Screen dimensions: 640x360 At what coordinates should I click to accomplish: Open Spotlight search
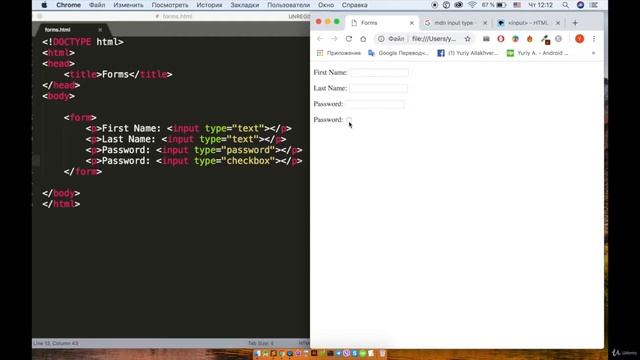point(565,5)
